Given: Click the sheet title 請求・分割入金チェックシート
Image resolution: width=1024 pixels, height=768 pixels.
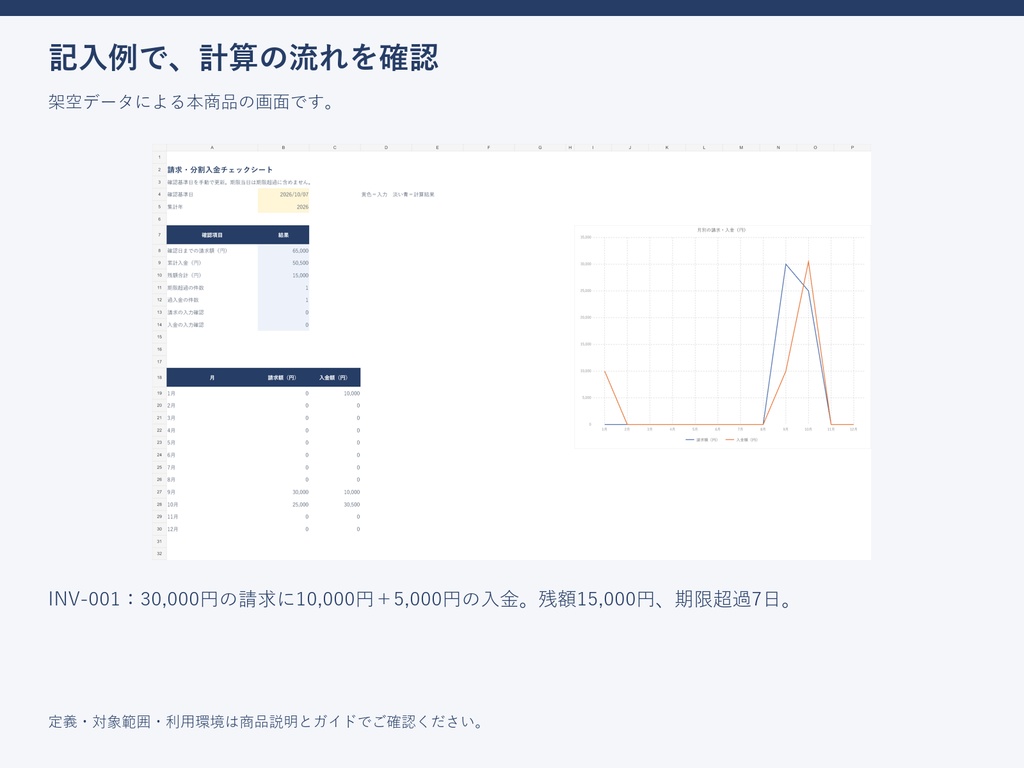Looking at the screenshot, I should (220, 170).
